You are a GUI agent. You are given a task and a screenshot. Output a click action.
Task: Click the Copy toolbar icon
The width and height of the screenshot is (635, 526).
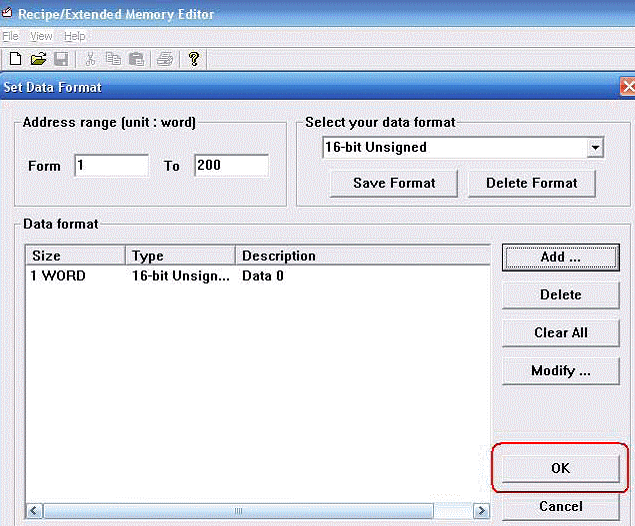point(113,59)
